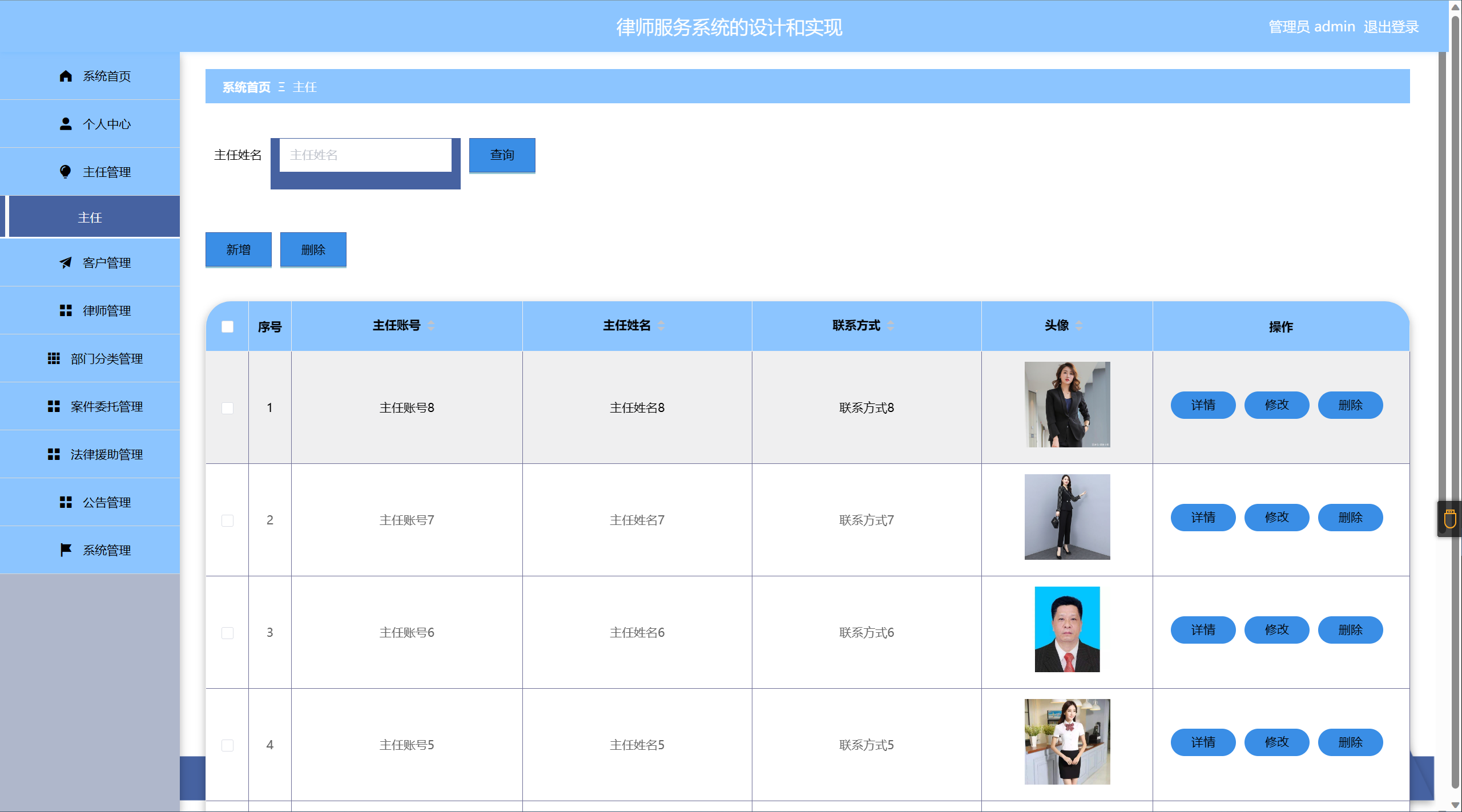Click the grid icon beside 律师管理
The height and width of the screenshot is (812, 1462).
tap(66, 310)
